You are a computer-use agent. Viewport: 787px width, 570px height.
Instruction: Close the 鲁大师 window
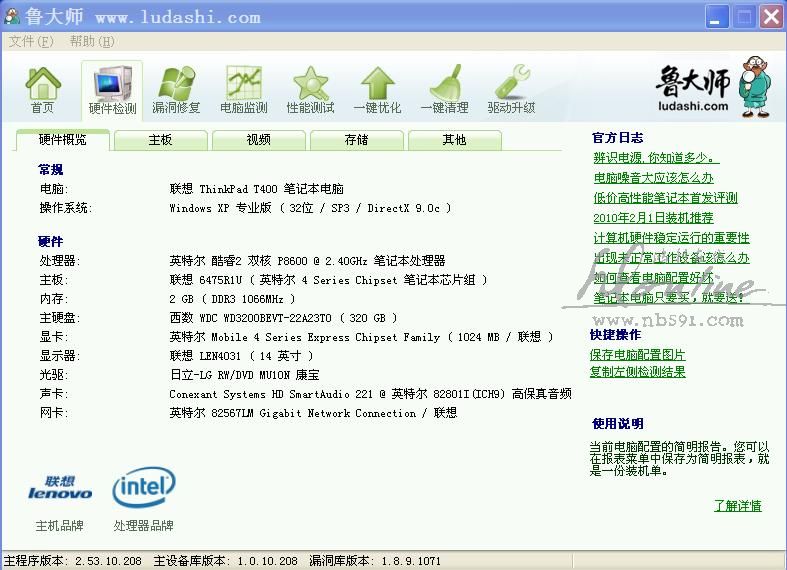pyautogui.click(x=772, y=17)
